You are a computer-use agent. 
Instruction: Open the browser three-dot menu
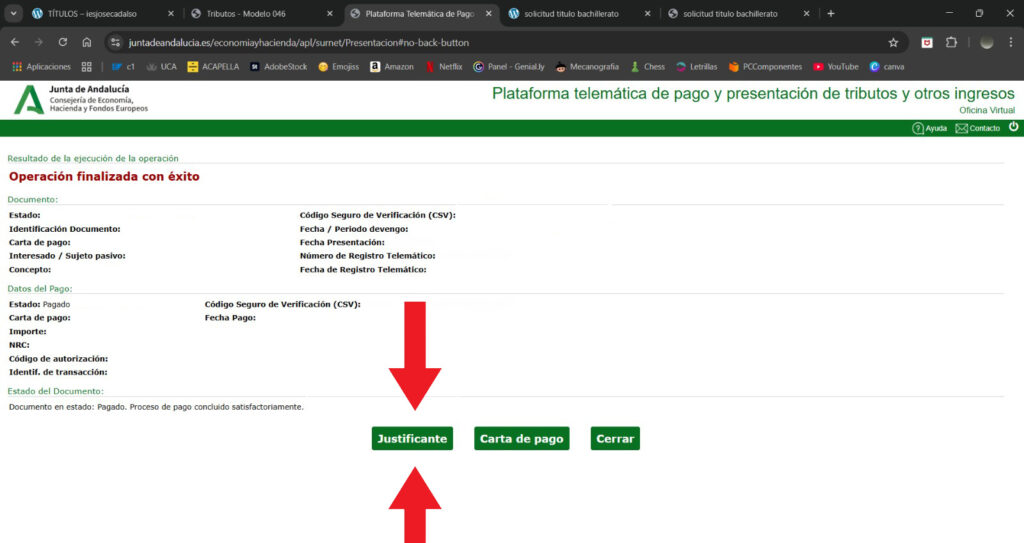click(x=1011, y=43)
